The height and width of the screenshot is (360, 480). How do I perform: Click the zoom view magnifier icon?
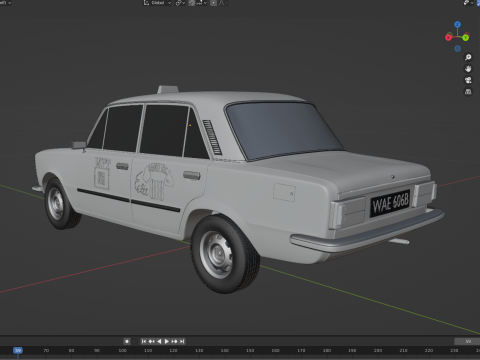[x=468, y=57]
